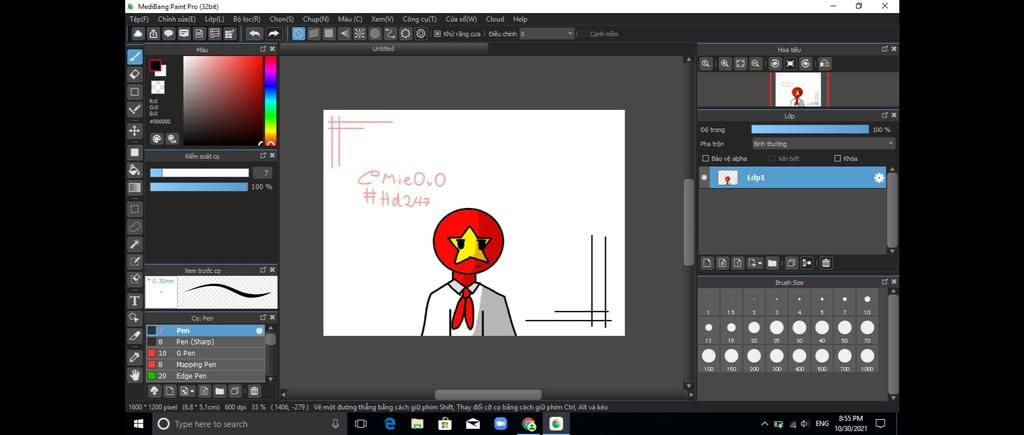This screenshot has height=435, width=1024.
Task: Toggle Cạnh mềm checkbox
Action: pos(584,34)
